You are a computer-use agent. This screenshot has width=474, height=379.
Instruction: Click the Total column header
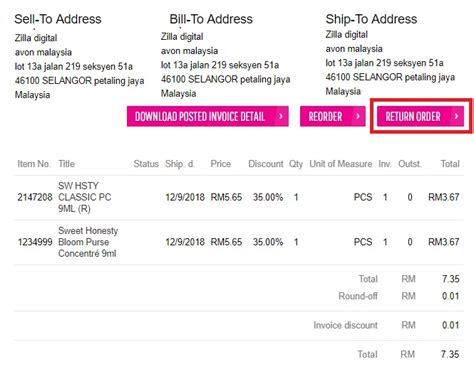(450, 164)
